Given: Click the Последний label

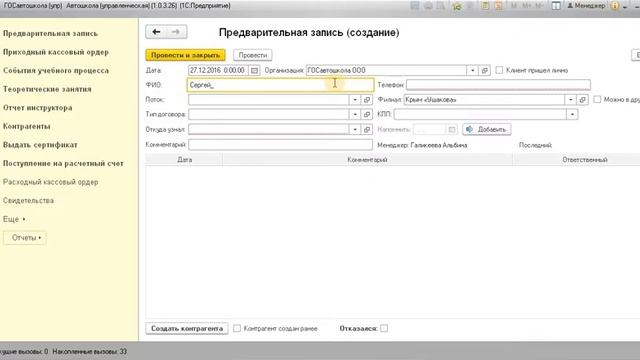Looking at the screenshot, I should coord(535,145).
